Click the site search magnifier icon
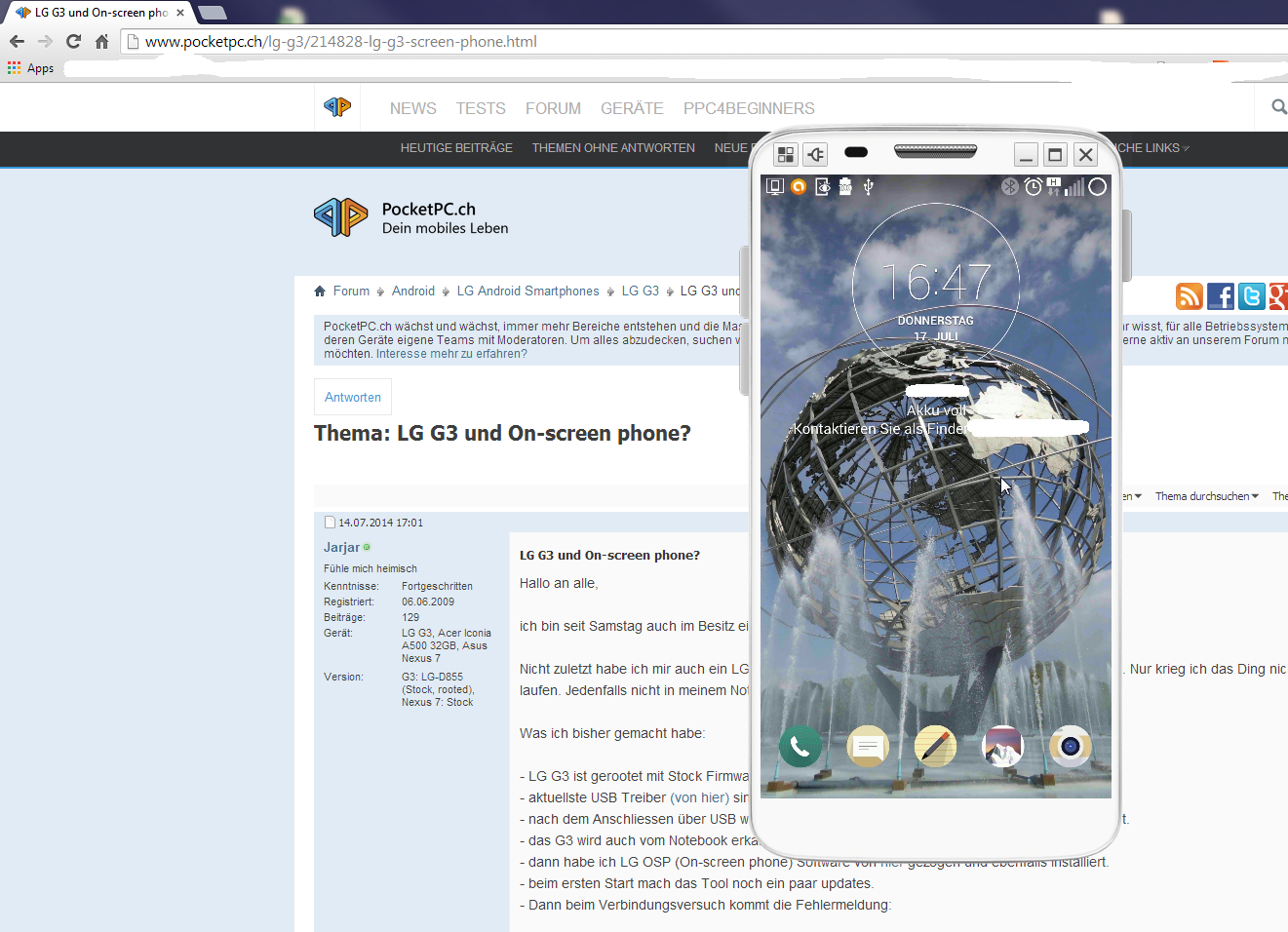1288x932 pixels. pyautogui.click(x=1279, y=107)
